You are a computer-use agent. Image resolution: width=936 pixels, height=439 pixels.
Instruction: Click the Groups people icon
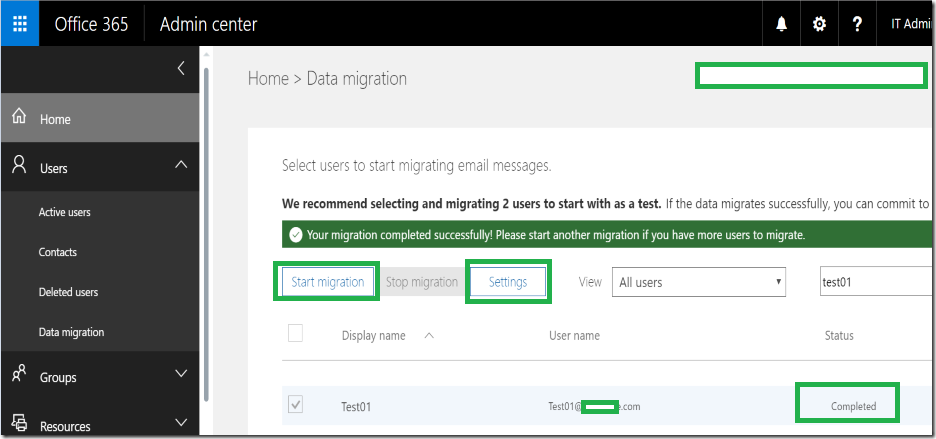[20, 374]
